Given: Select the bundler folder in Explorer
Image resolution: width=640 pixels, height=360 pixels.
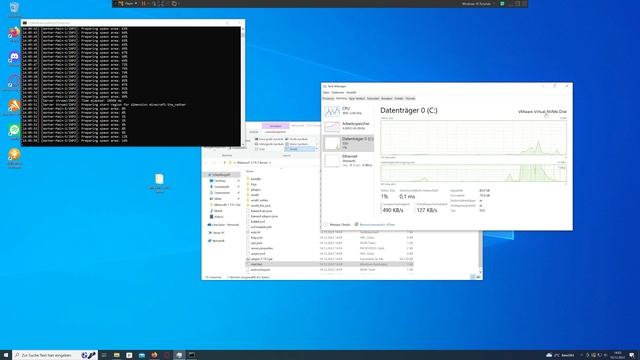Looking at the screenshot, I should pos(256,179).
